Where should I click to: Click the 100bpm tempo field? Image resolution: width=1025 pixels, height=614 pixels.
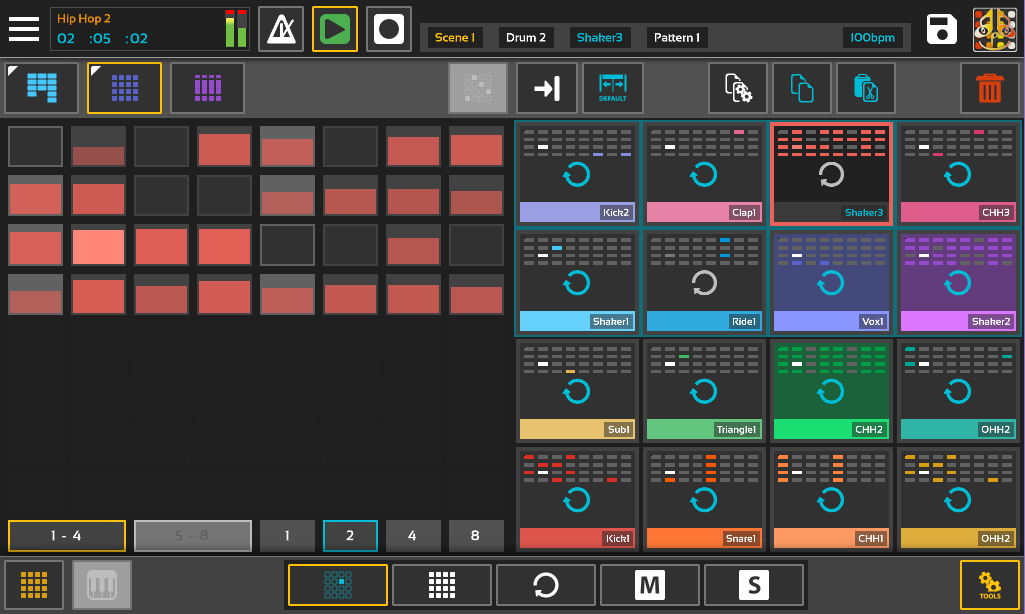873,38
